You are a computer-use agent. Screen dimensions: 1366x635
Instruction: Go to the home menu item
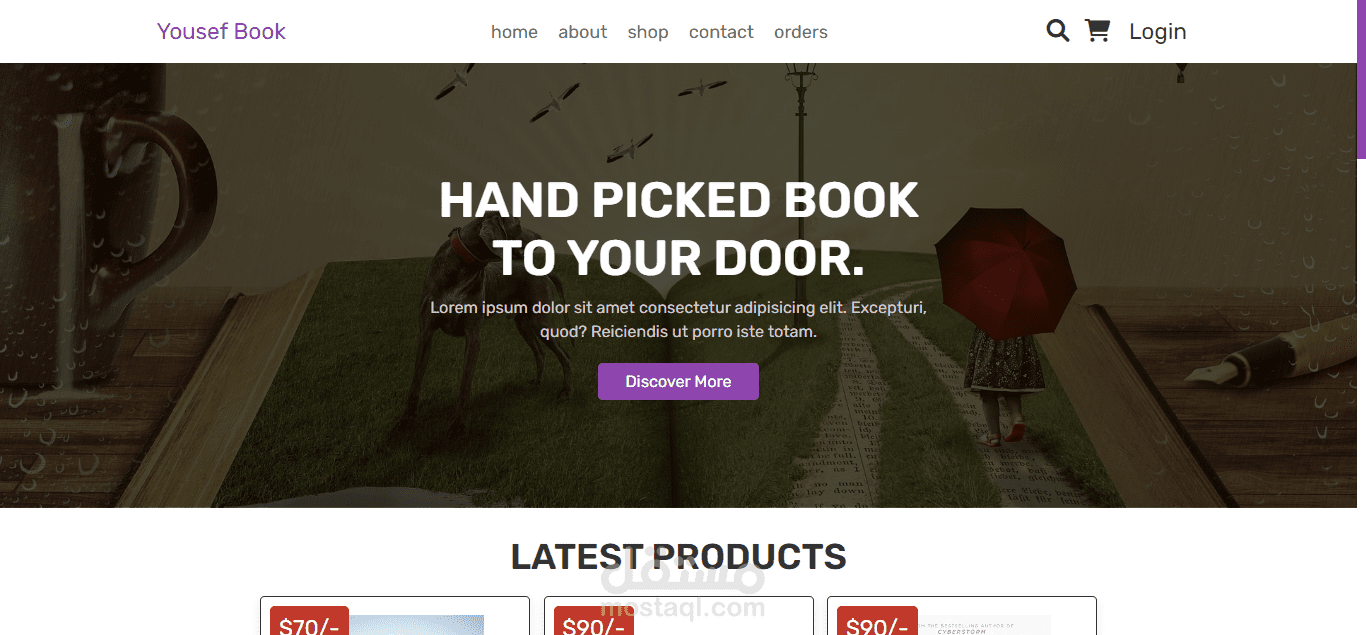514,32
